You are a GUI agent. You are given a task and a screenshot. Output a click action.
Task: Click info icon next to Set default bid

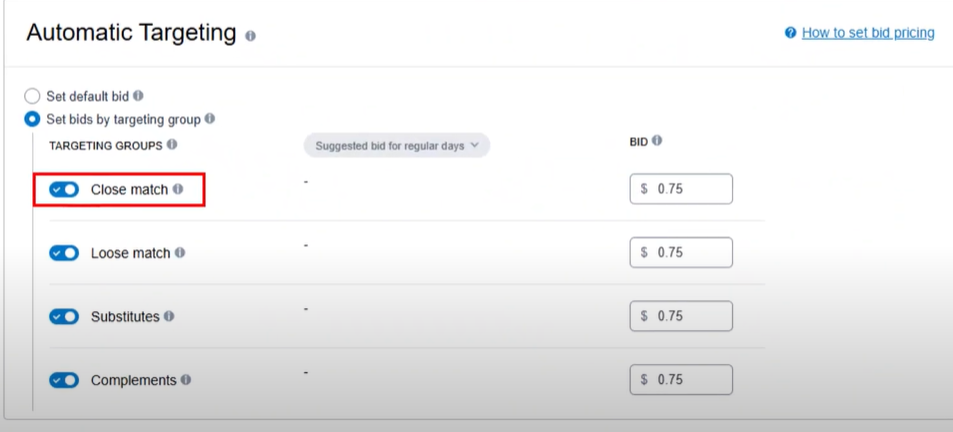pos(138,96)
